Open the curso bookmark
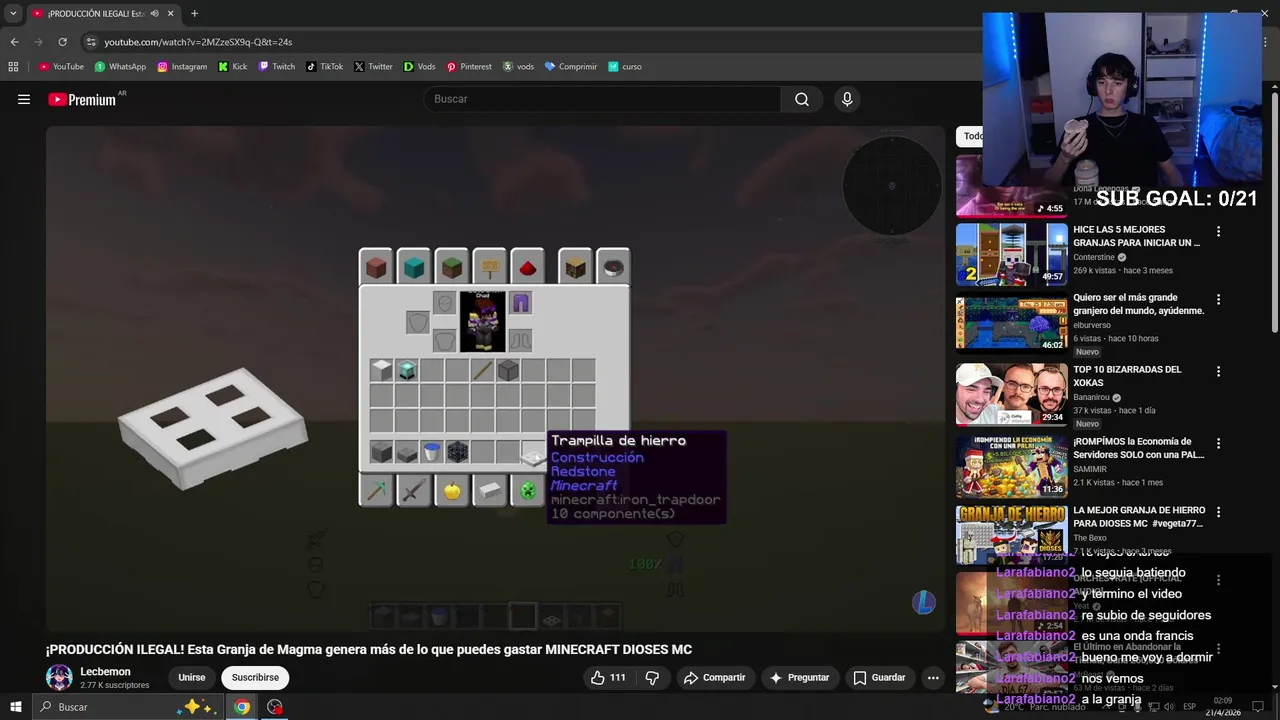1280x720 pixels. 625,67
